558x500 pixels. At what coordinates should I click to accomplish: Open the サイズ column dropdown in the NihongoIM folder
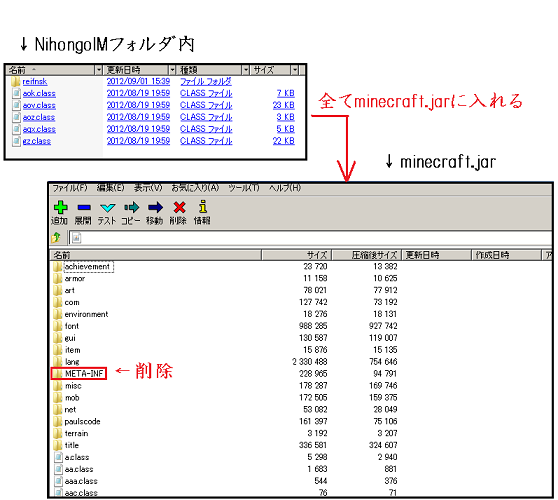click(295, 70)
